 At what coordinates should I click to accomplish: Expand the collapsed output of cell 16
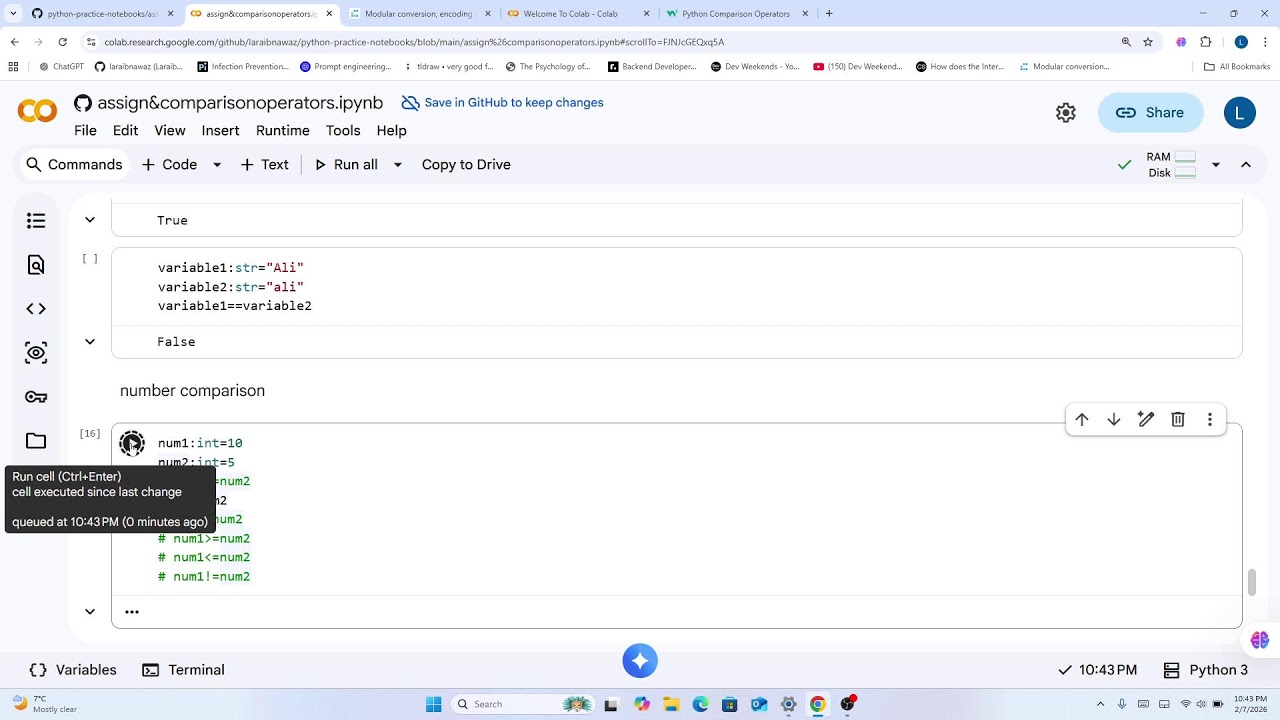tap(90, 611)
